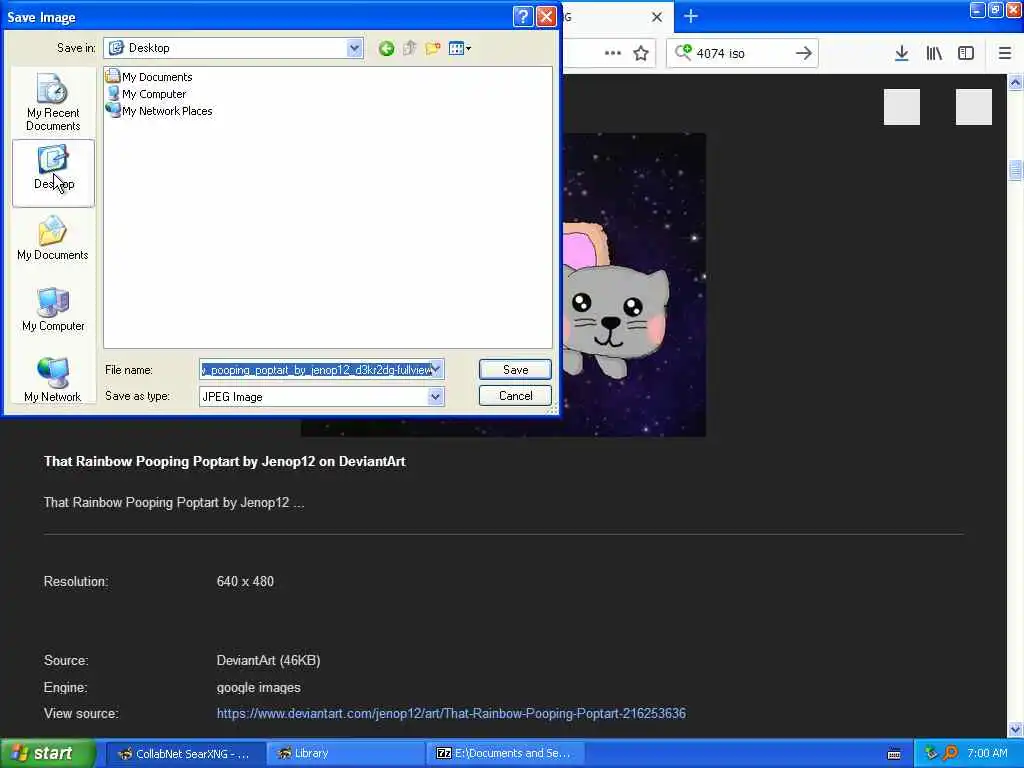Viewport: 1024px width, 768px height.
Task: Open a new browser tab with plus
Action: pyautogui.click(x=690, y=16)
